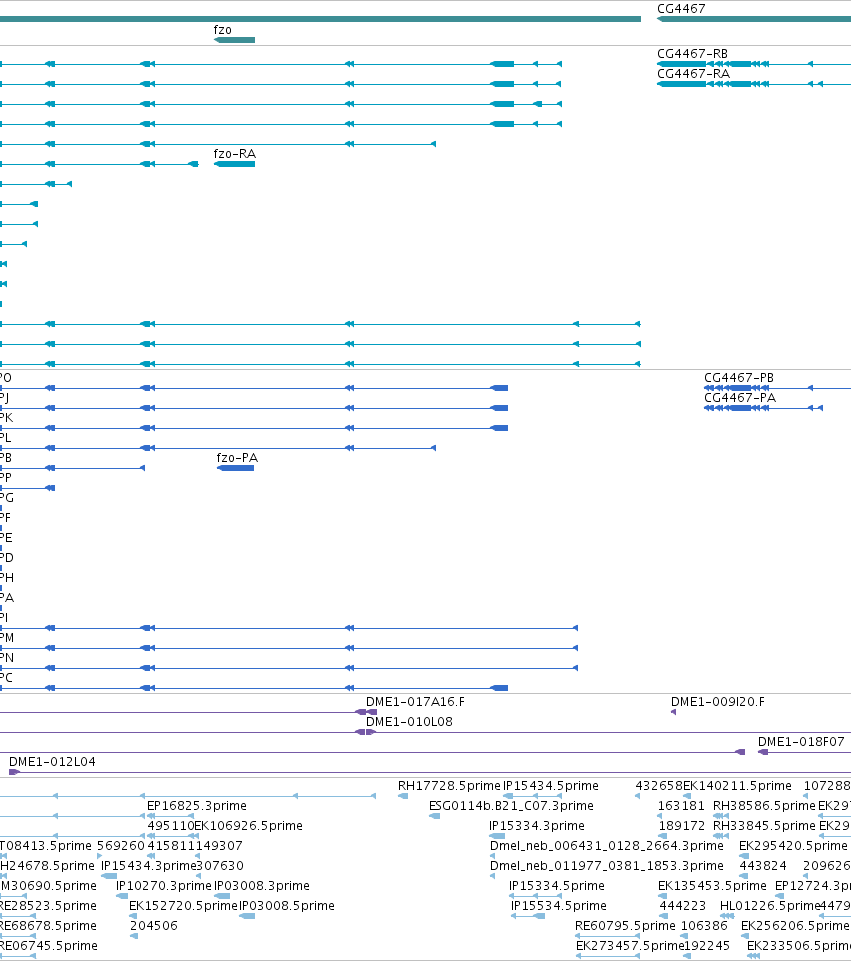Select the IP03008.5prime EST
The height and width of the screenshot is (961, 851).
point(287,906)
